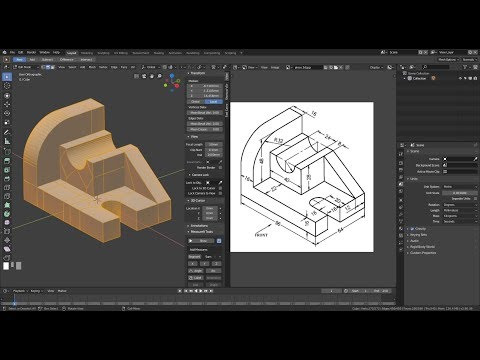Open the Rotation Degrees dropdown
This screenshot has height=360, width=480.
point(460,205)
